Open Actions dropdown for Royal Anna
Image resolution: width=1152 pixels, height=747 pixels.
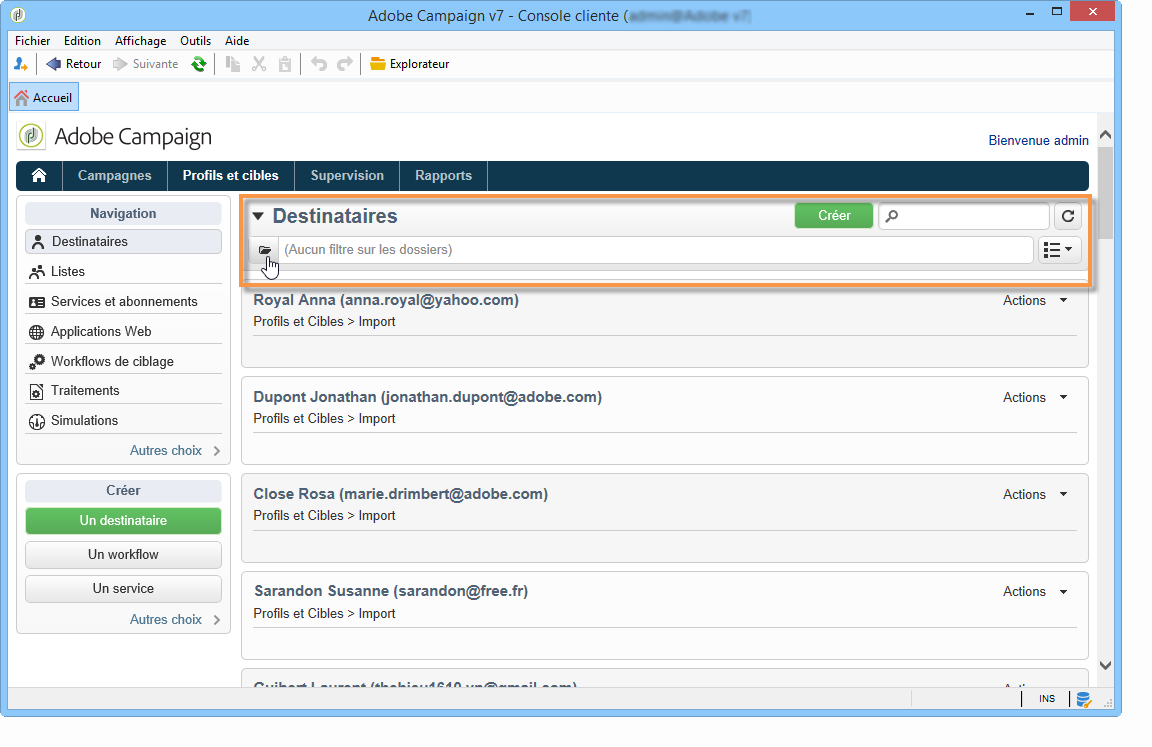pyautogui.click(x=1034, y=300)
